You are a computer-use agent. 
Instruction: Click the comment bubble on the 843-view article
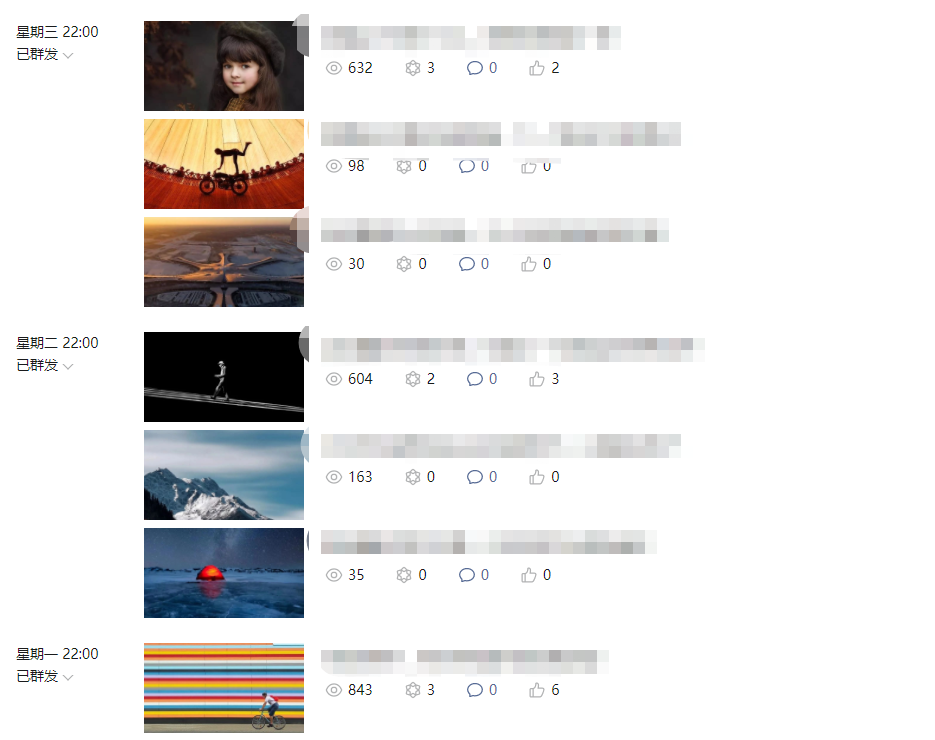[x=475, y=690]
